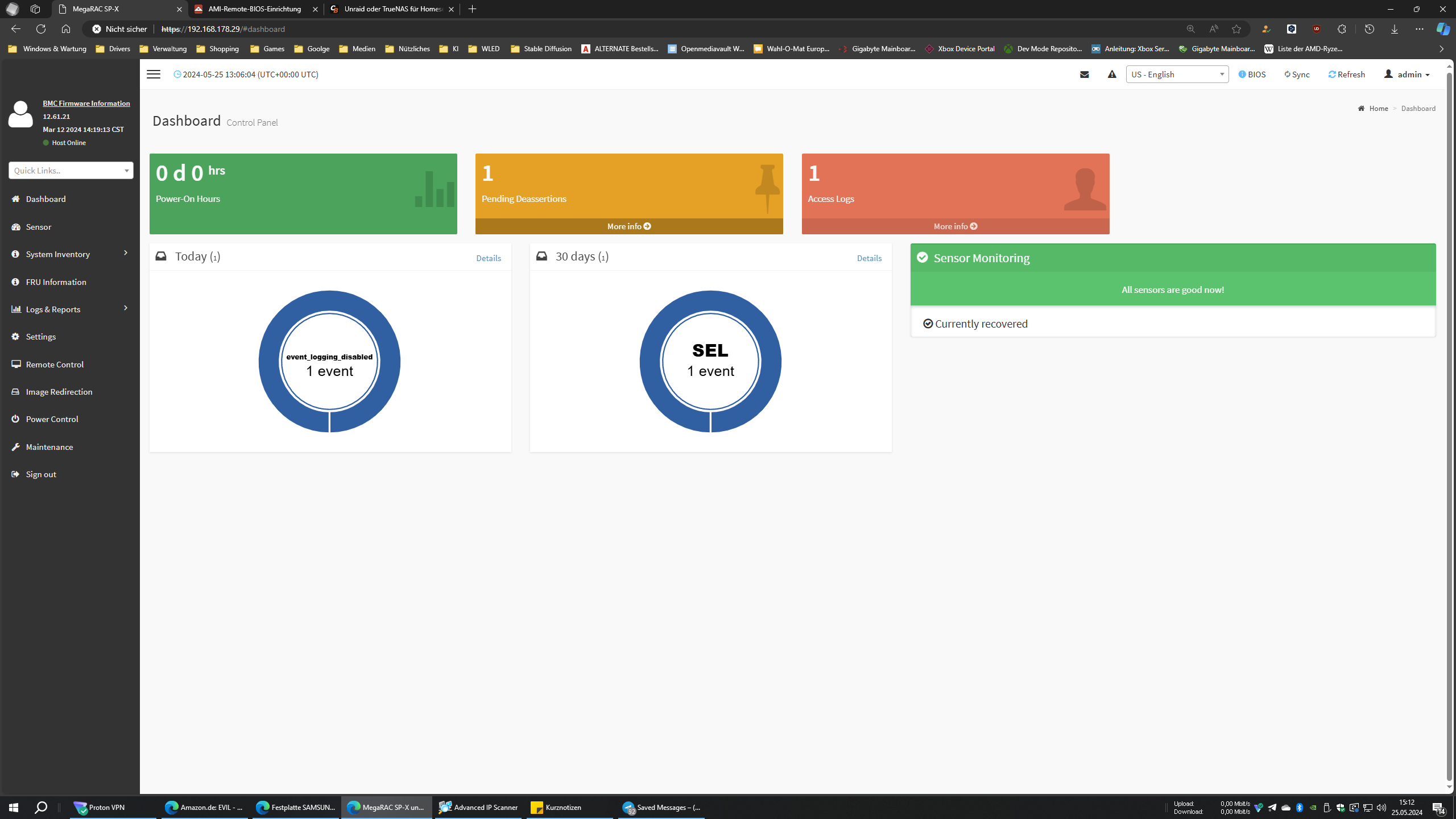
Task: Open the Quick Links dropdown
Action: click(x=71, y=171)
